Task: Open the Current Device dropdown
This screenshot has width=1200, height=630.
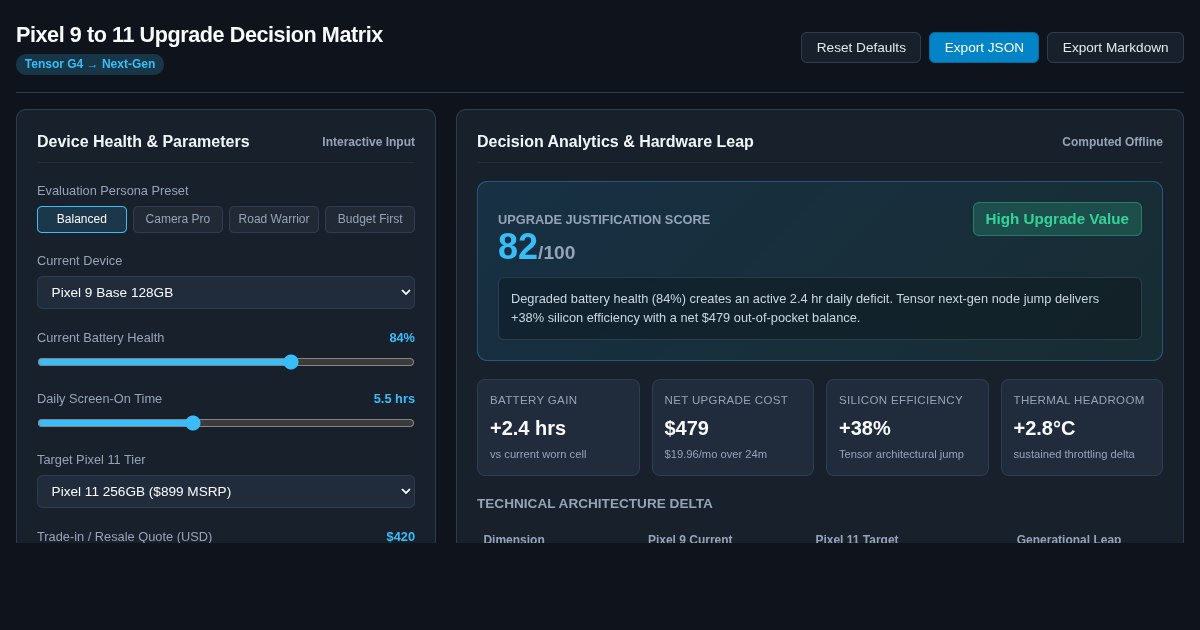Action: pos(226,292)
